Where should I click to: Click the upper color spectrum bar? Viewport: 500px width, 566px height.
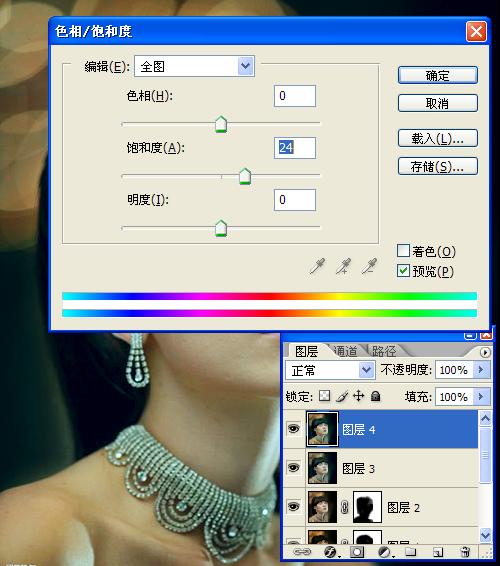269,296
